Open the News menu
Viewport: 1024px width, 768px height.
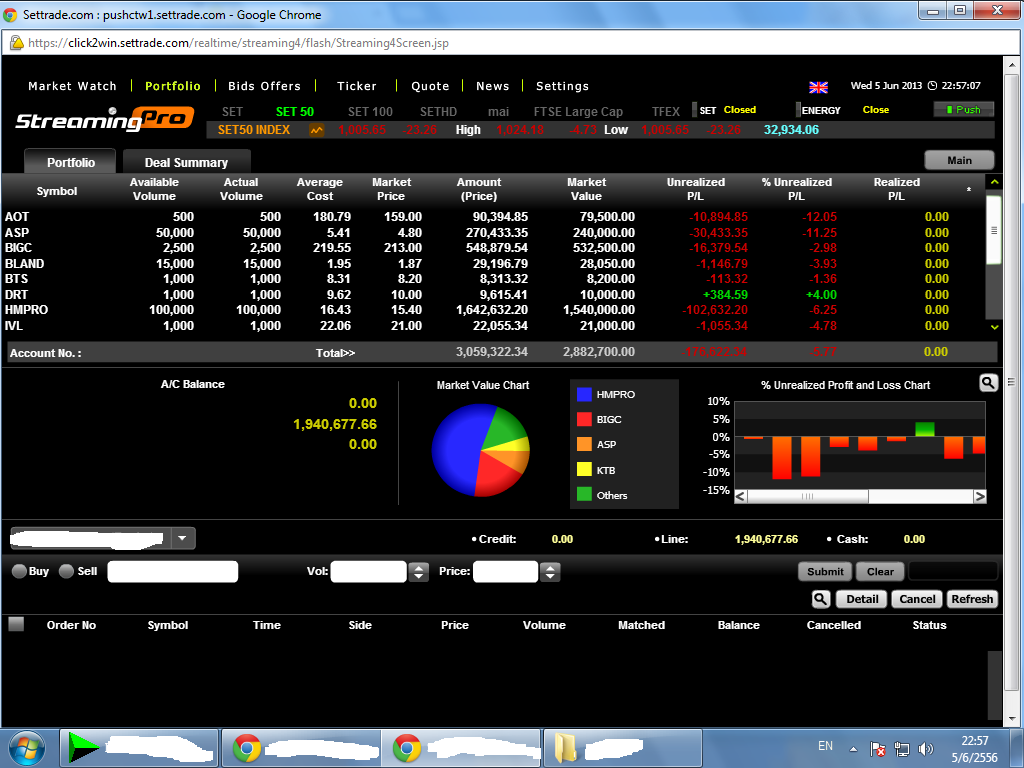492,86
